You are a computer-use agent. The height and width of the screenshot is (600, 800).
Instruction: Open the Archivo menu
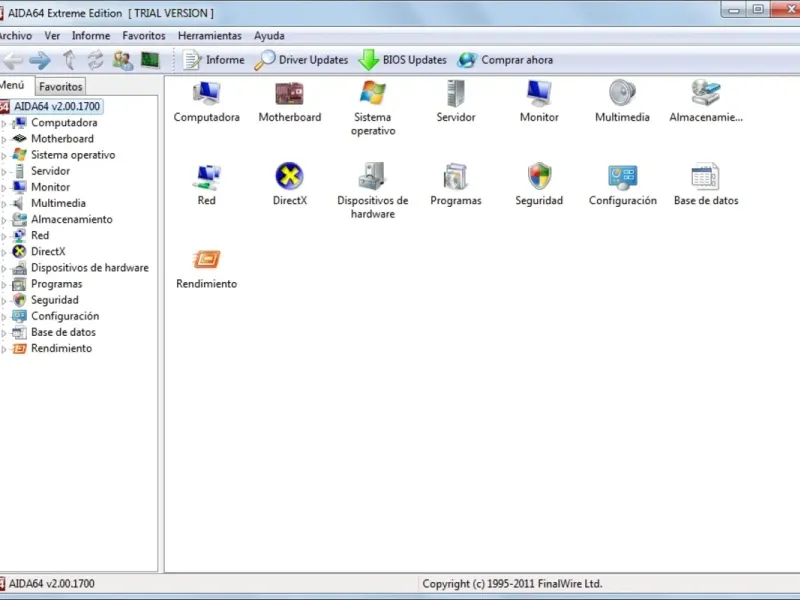15,36
